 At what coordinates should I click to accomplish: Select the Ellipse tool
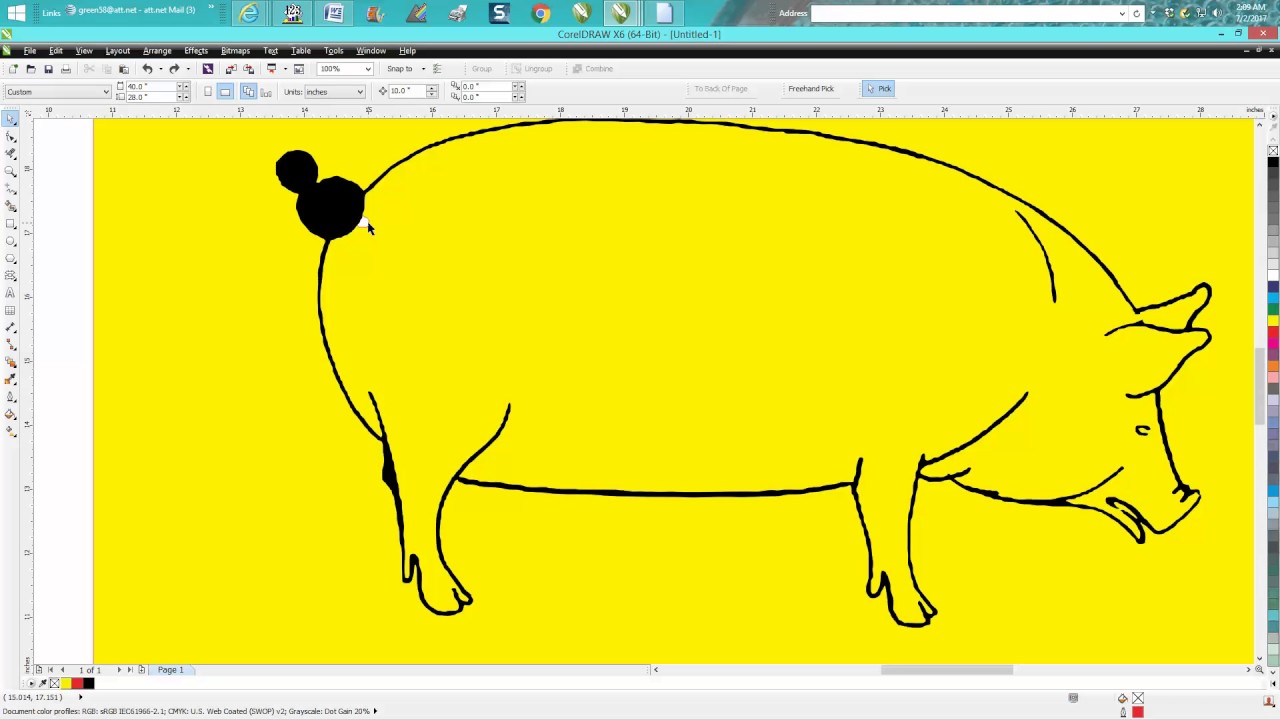(x=10, y=241)
